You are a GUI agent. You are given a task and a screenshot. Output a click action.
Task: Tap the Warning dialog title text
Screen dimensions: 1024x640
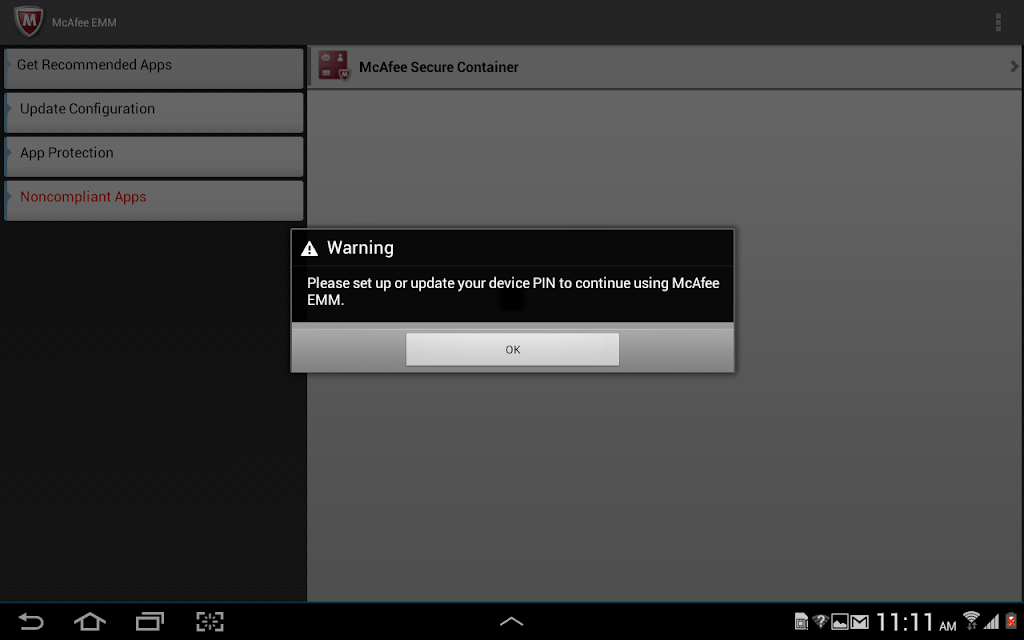coord(360,248)
